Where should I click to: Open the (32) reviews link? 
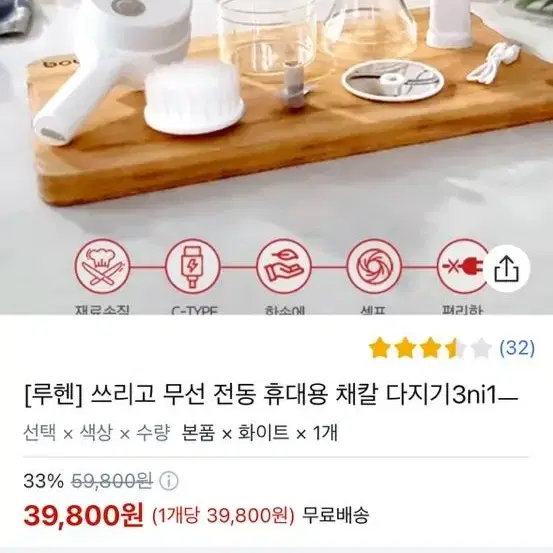[x=517, y=348]
